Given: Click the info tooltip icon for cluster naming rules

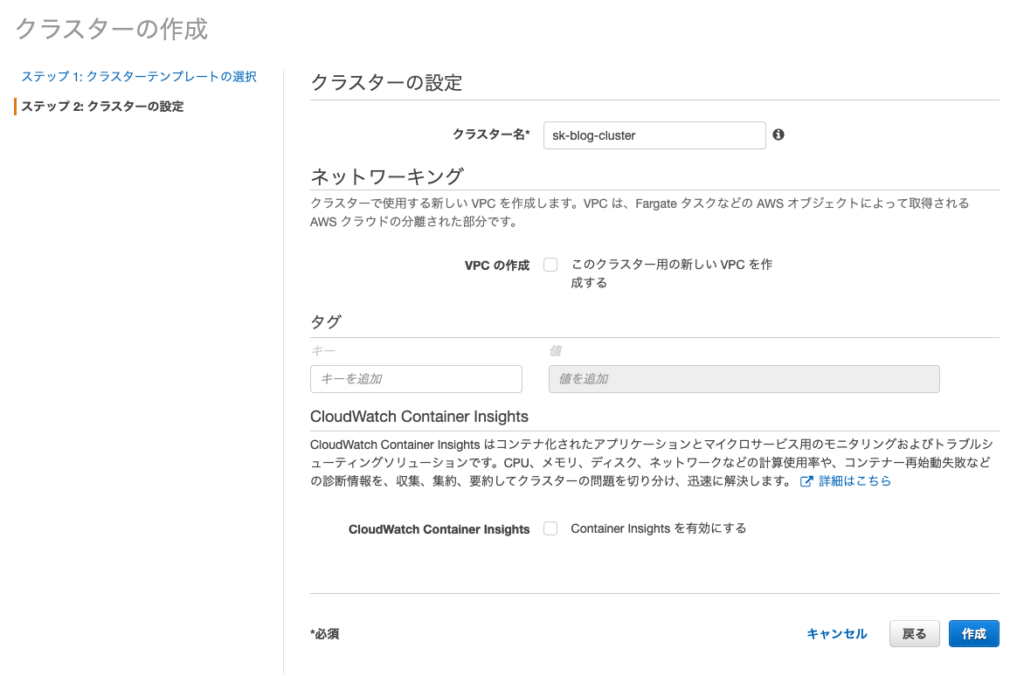Looking at the screenshot, I should (x=778, y=135).
